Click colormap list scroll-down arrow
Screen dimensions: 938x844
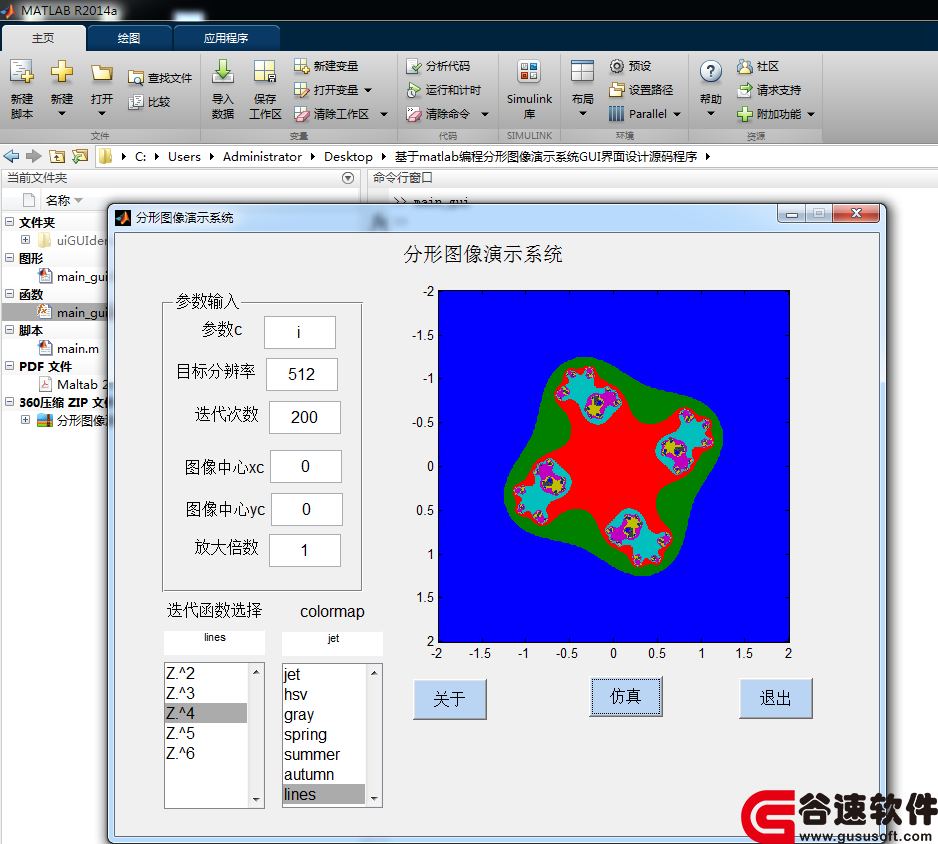click(374, 799)
